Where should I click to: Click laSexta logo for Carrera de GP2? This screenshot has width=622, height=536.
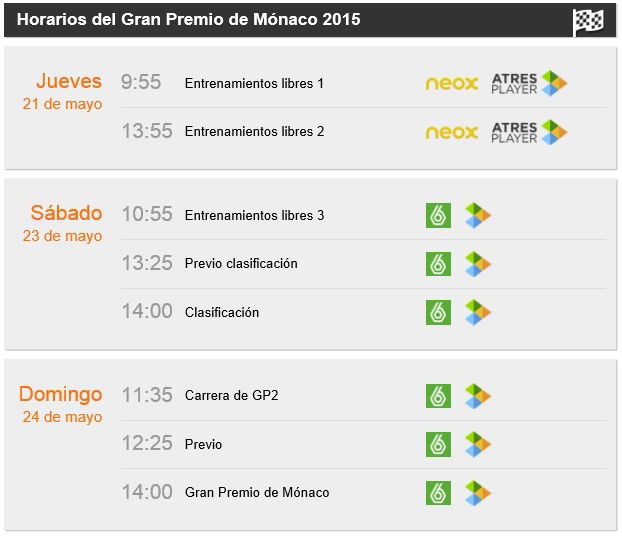(438, 396)
